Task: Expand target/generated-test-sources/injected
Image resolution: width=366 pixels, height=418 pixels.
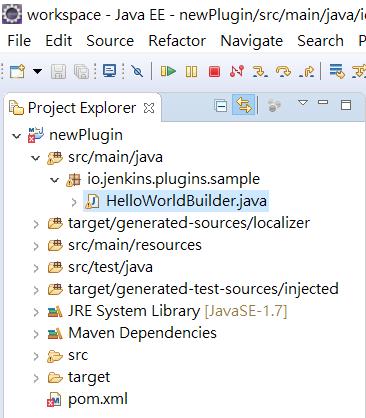Action: pyautogui.click(x=36, y=290)
